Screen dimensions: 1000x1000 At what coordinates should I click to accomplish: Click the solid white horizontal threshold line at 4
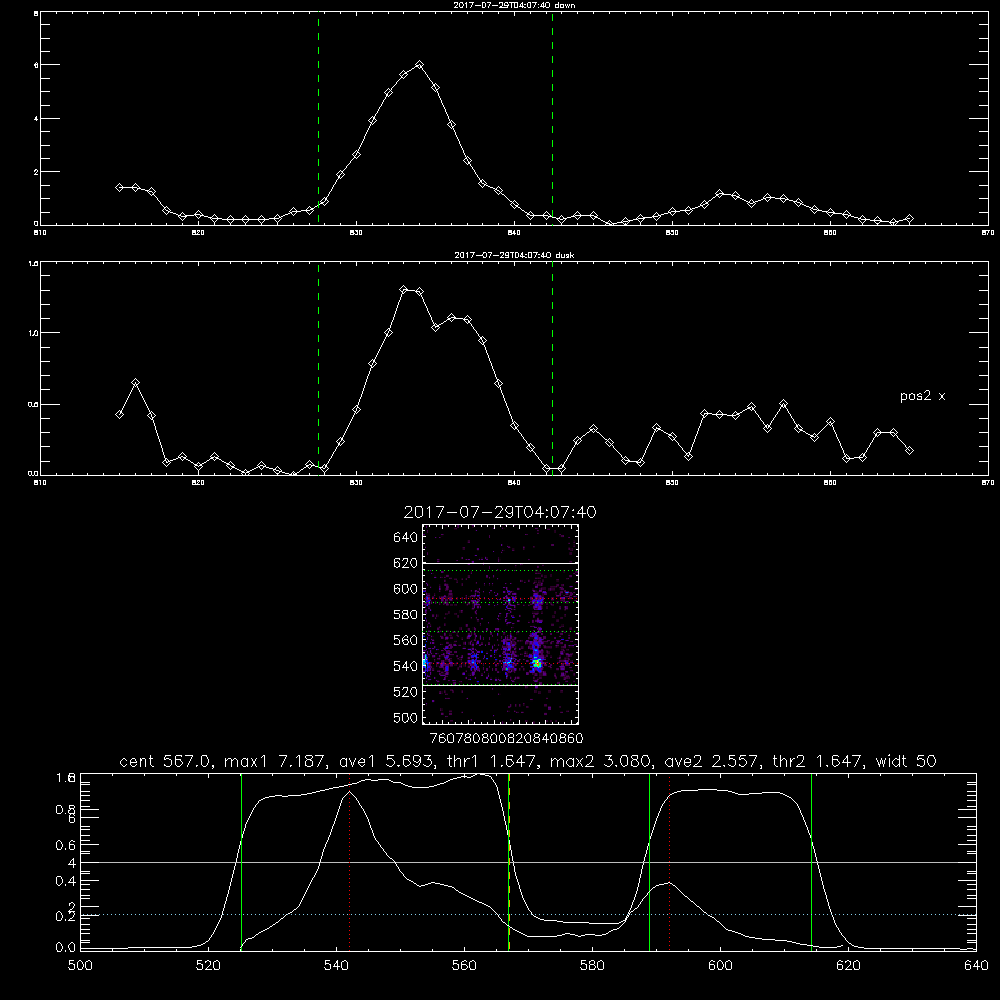click(x=528, y=862)
